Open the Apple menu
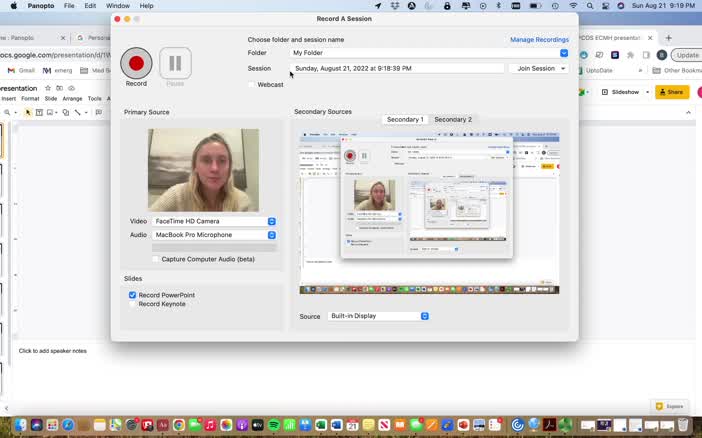The height and width of the screenshot is (438, 702). coord(13,6)
